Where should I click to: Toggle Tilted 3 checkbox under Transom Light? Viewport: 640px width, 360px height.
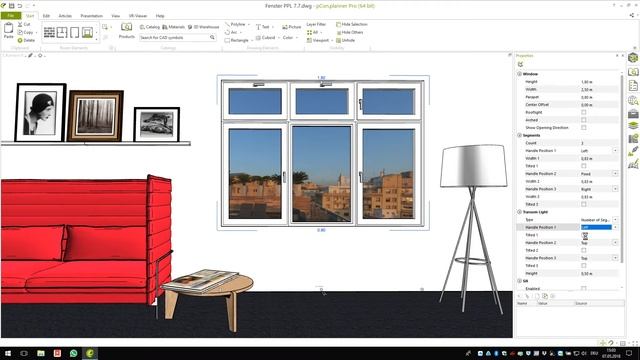click(x=584, y=266)
